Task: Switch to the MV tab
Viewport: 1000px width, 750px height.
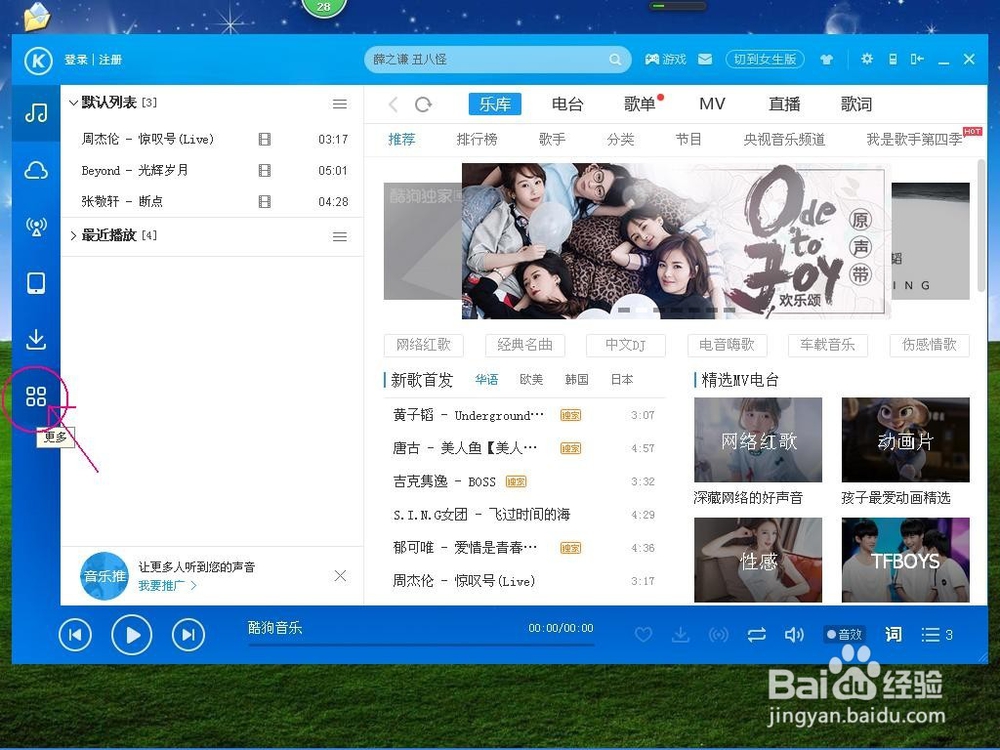Action: click(712, 104)
